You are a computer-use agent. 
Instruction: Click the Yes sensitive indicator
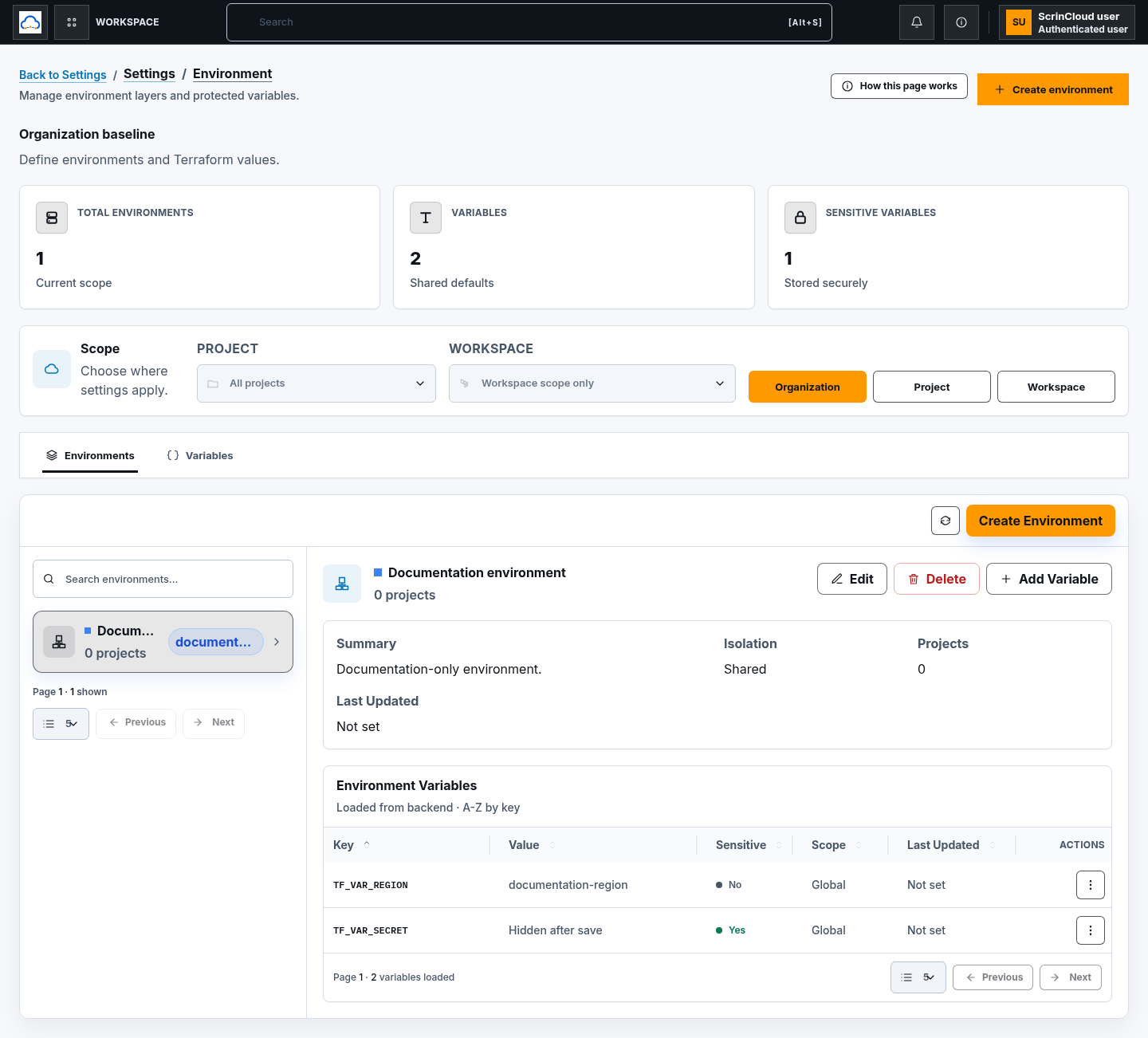[x=731, y=930]
